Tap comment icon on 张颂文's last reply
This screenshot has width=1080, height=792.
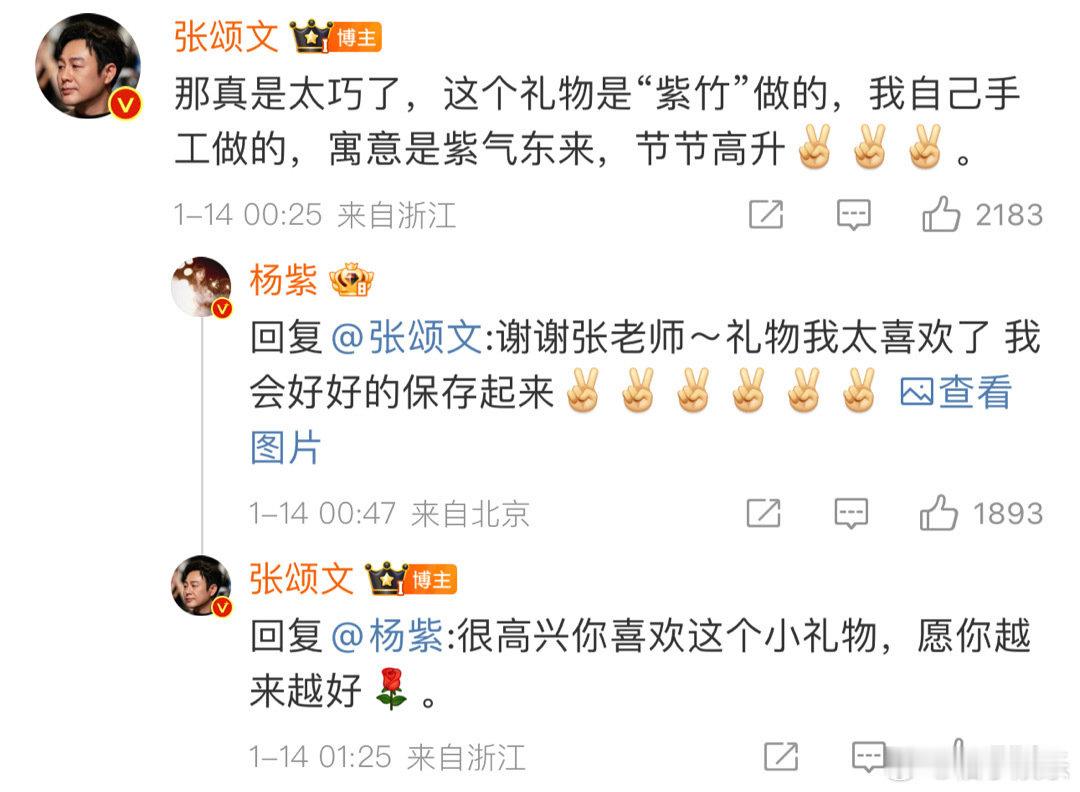869,756
